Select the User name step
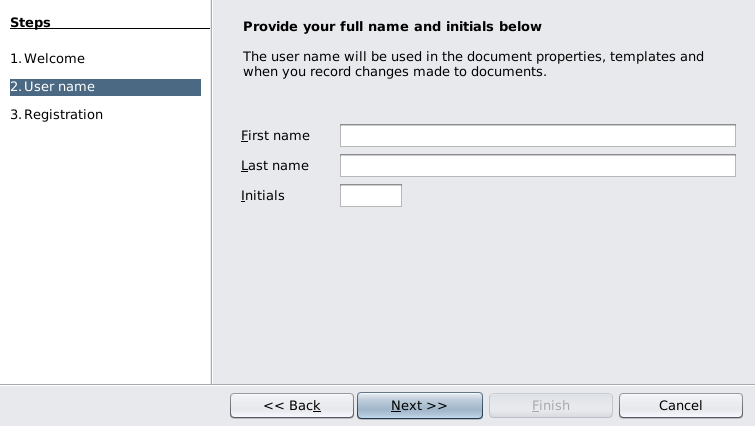The height and width of the screenshot is (426, 755). coord(59,87)
